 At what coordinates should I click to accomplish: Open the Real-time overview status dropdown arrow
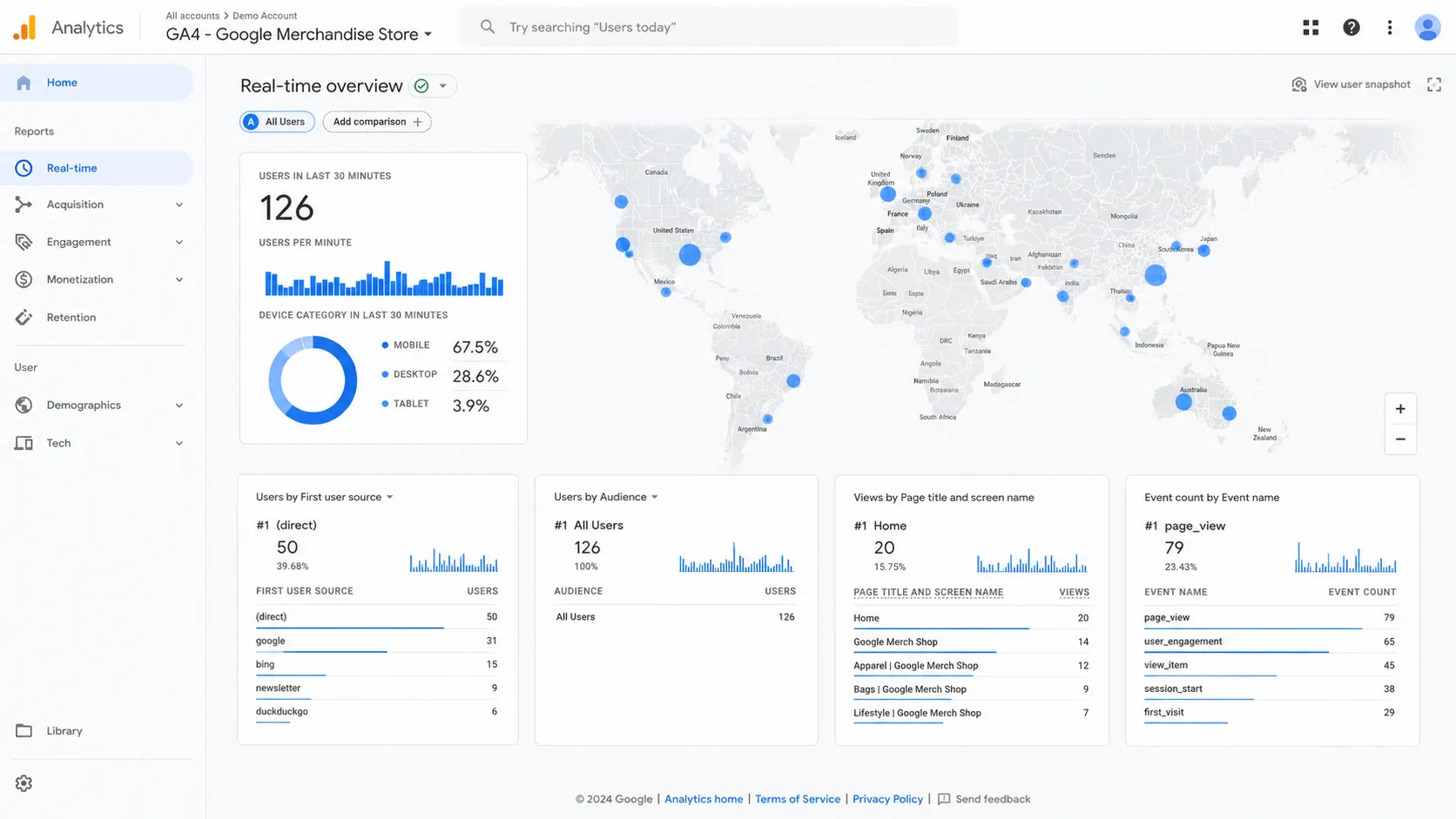click(442, 86)
